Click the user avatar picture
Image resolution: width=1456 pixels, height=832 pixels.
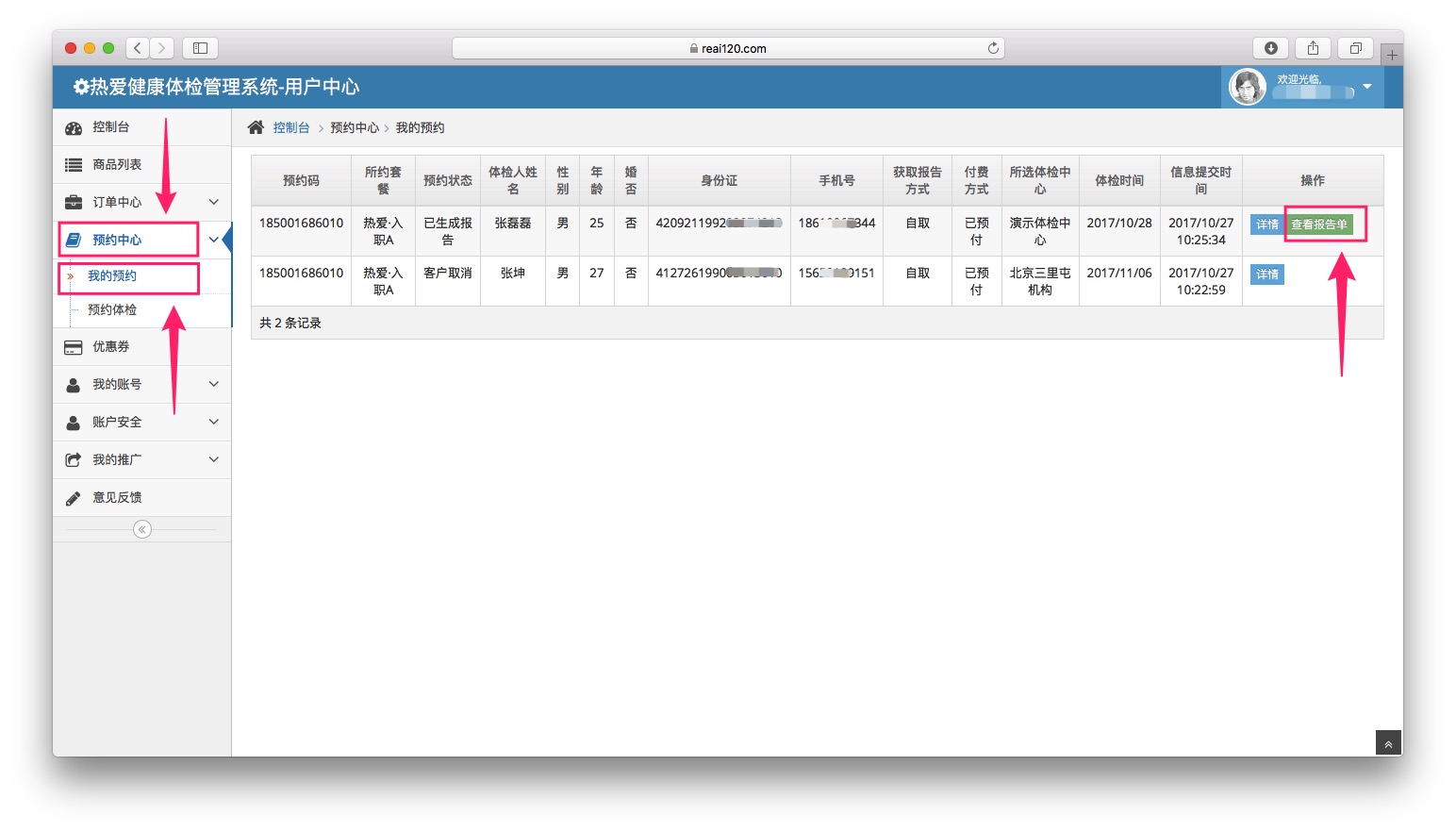1247,88
